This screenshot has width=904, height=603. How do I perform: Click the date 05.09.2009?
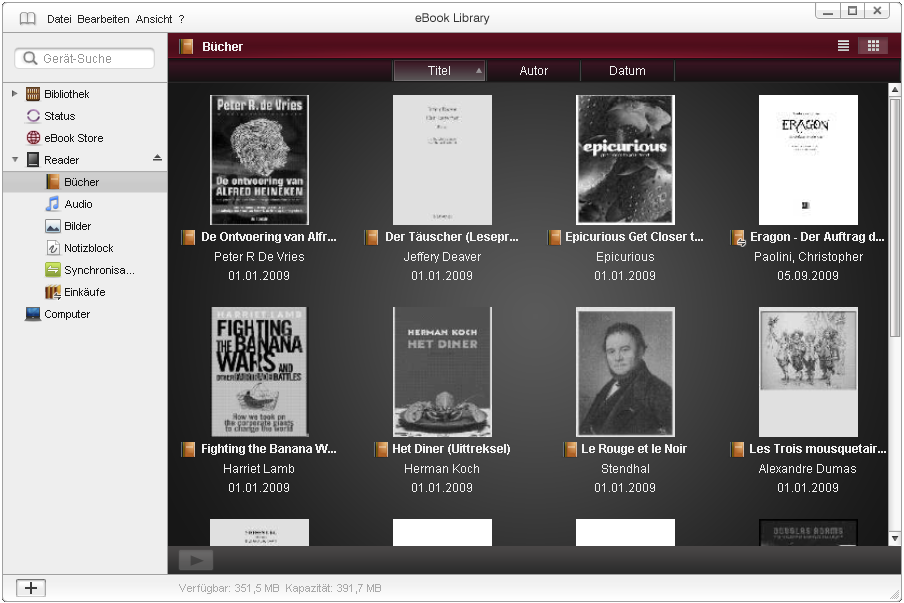point(808,276)
